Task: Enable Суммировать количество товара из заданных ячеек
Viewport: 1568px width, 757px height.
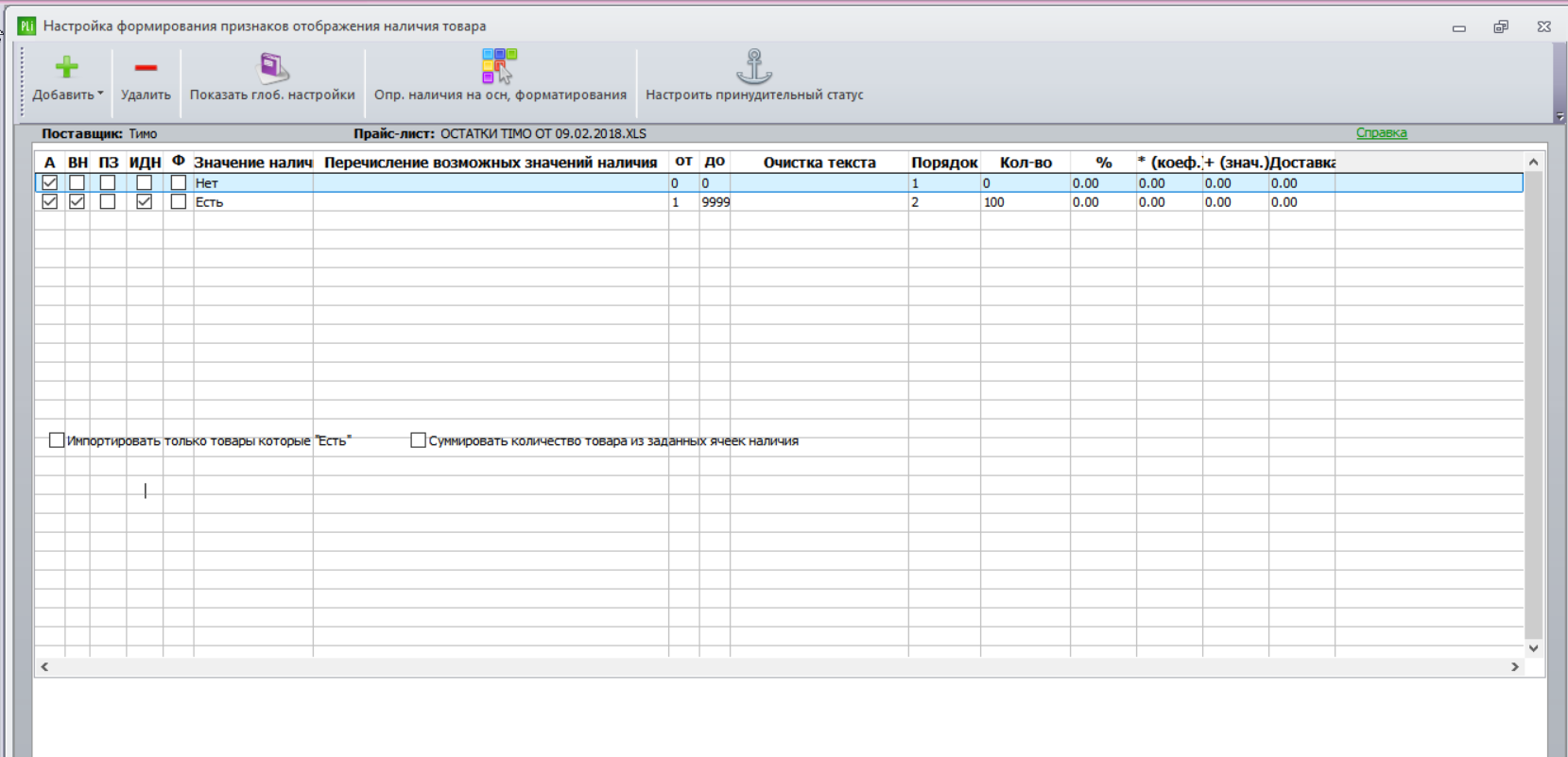Action: pyautogui.click(x=418, y=440)
